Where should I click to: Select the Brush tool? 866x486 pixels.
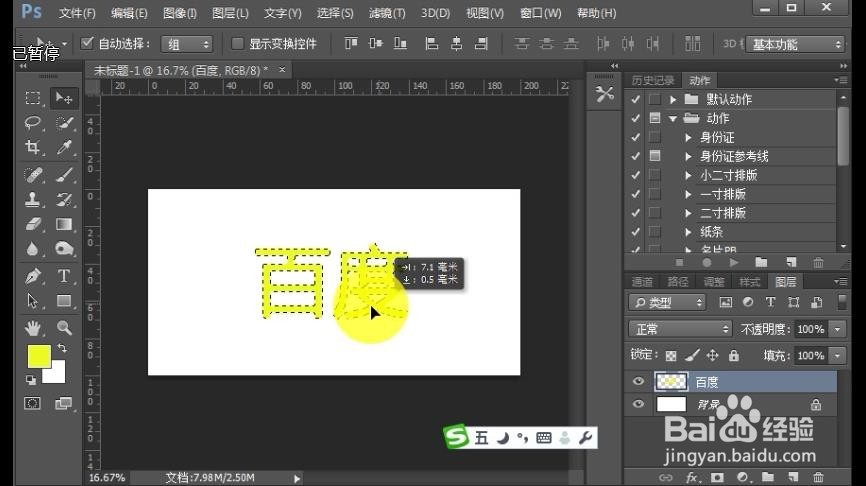click(x=64, y=176)
